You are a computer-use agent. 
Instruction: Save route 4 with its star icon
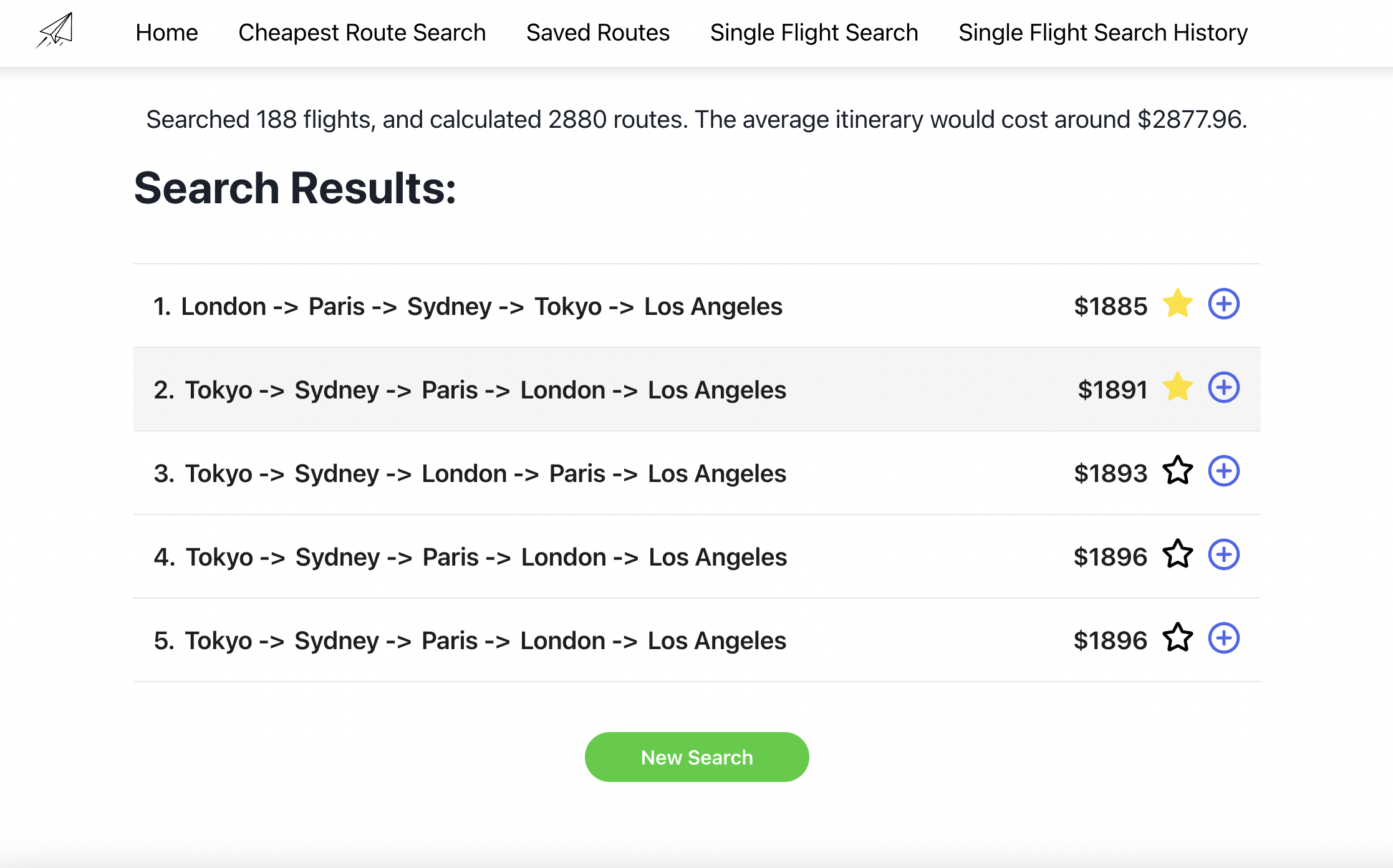[x=1177, y=555]
